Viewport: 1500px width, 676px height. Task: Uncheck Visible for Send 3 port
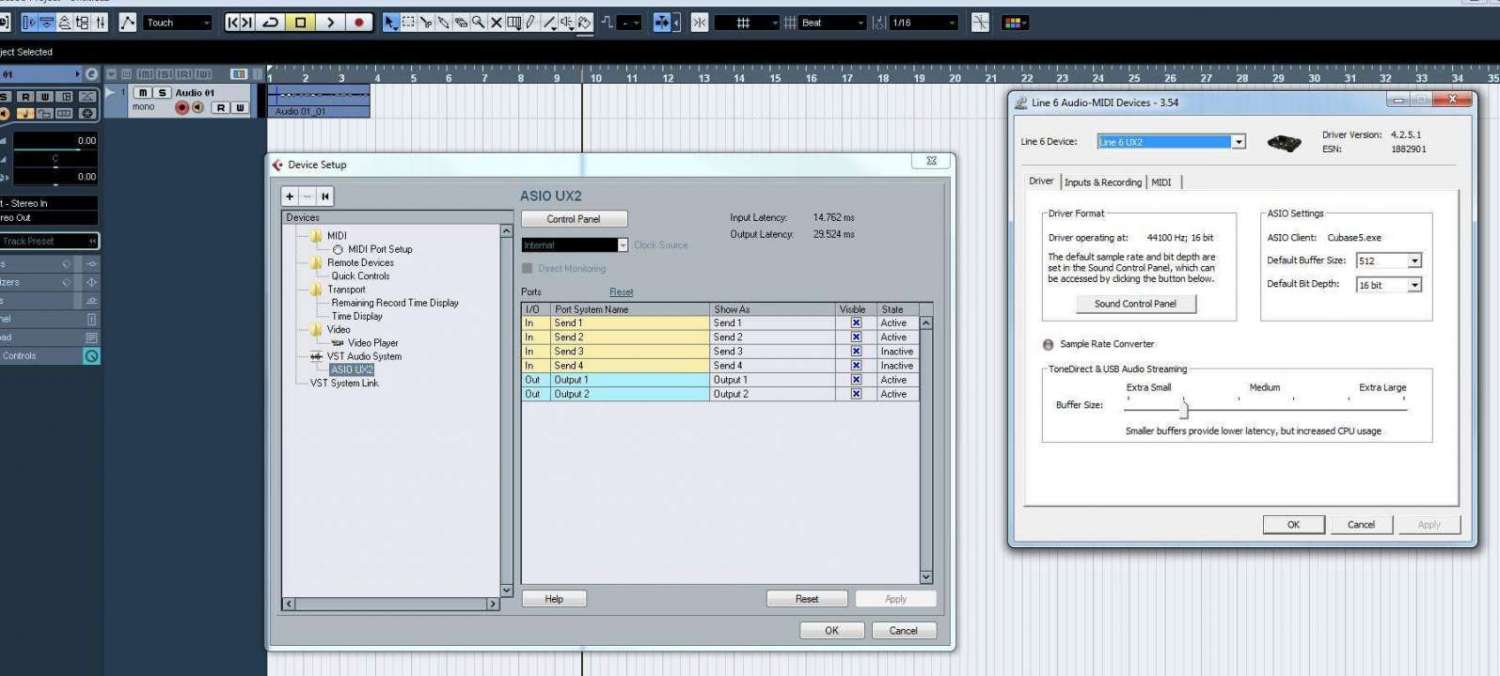(x=856, y=352)
